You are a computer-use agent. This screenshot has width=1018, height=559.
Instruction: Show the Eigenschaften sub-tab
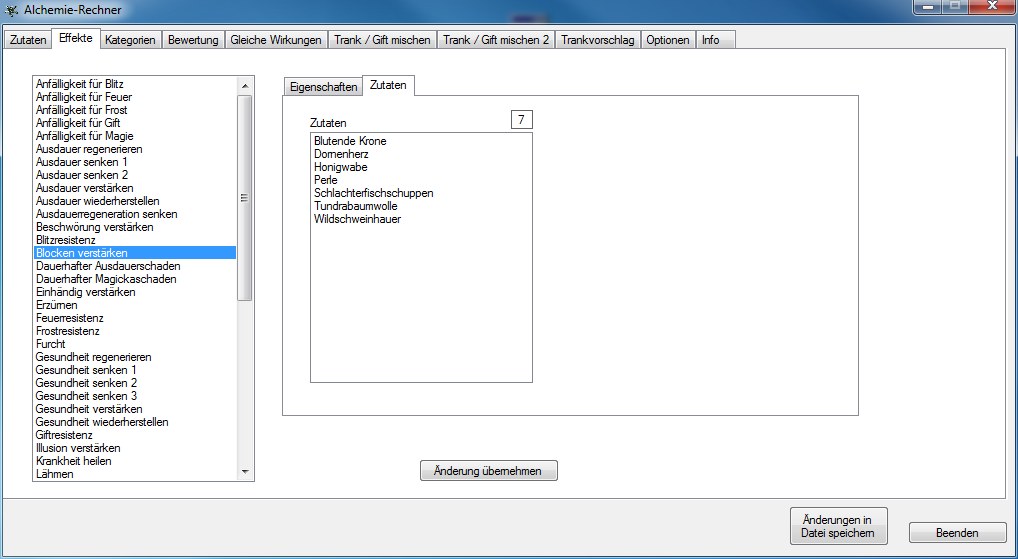point(323,87)
